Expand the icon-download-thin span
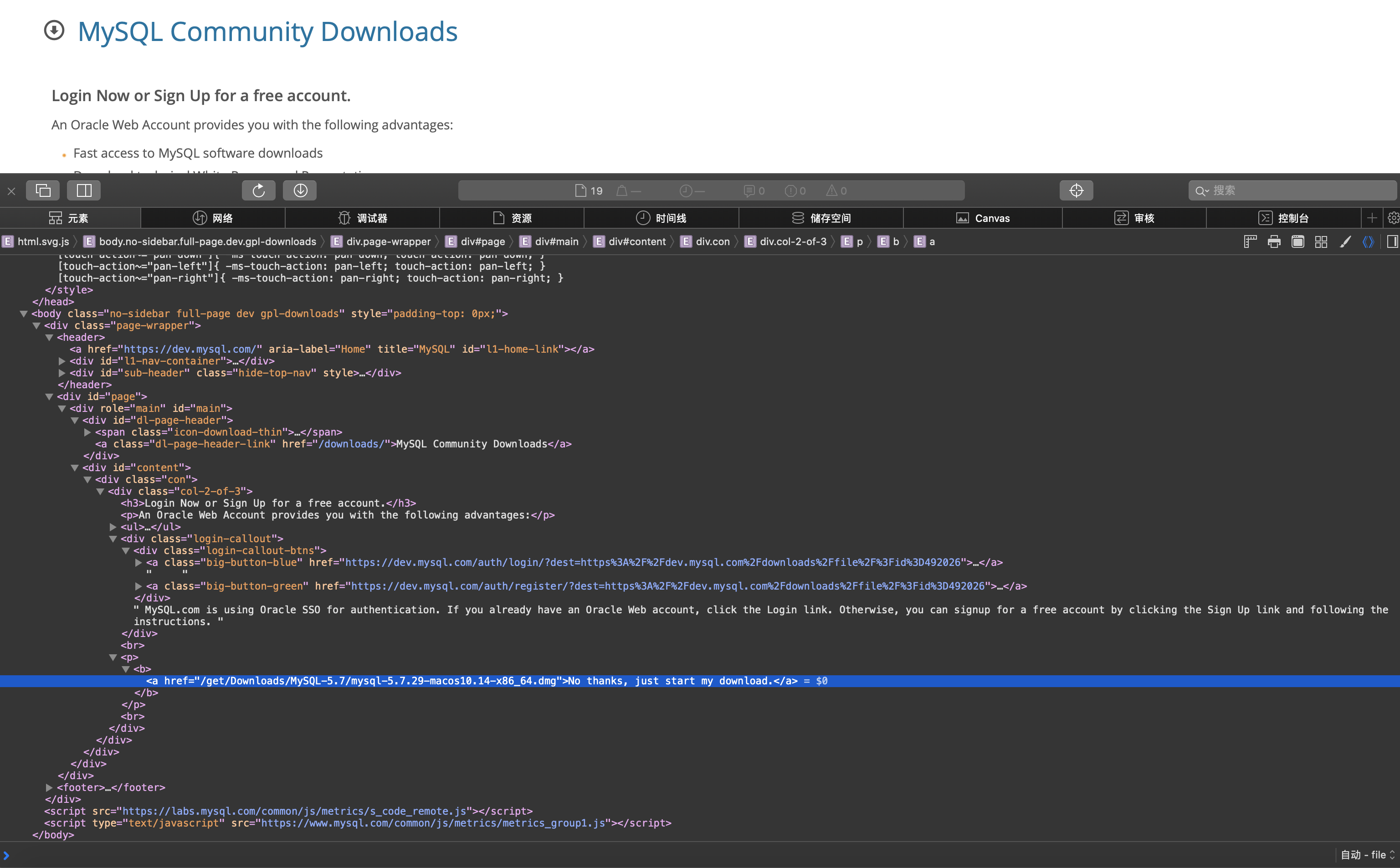Screen dimensions: 1400x868 coord(87,432)
